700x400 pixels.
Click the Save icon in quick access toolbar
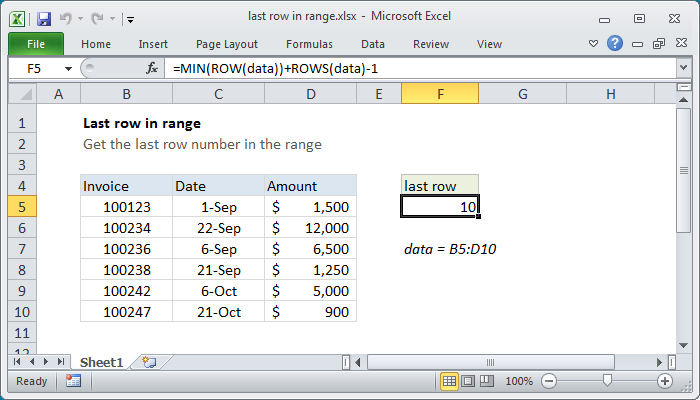click(x=44, y=17)
